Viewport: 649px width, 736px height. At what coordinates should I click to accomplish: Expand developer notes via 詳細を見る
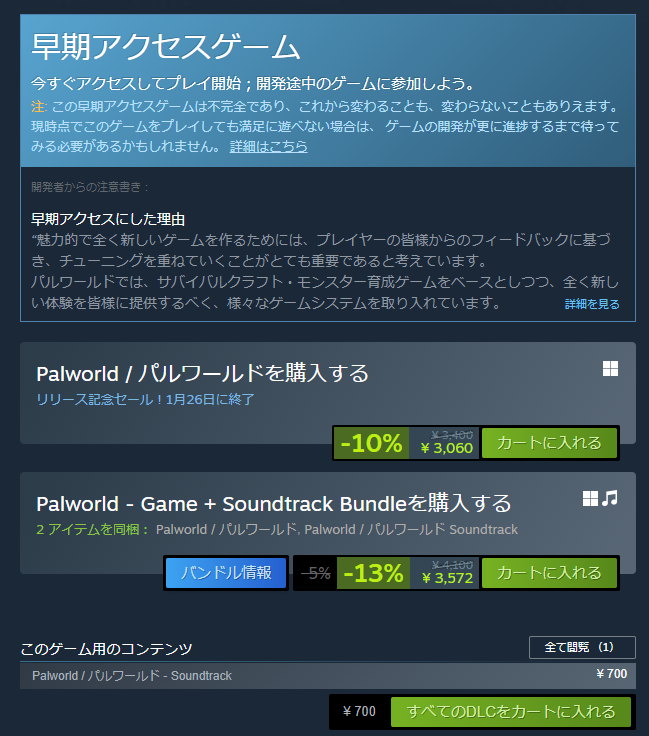[x=592, y=304]
